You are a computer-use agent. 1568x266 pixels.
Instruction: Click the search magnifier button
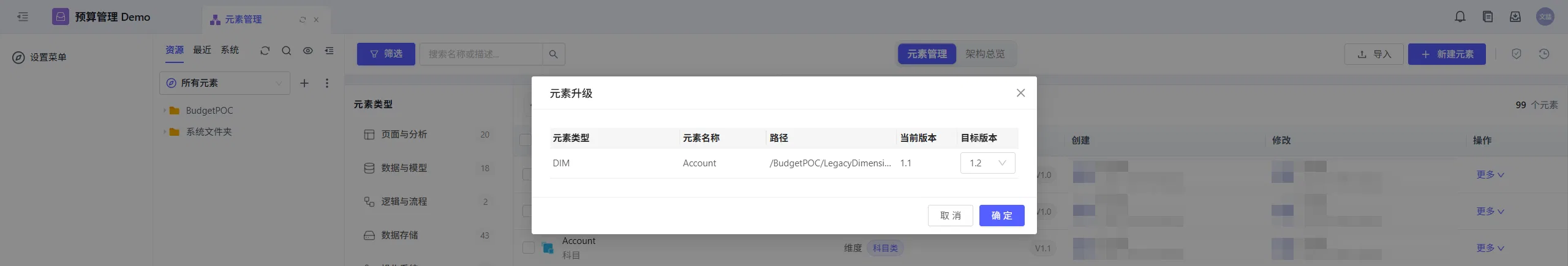point(553,54)
